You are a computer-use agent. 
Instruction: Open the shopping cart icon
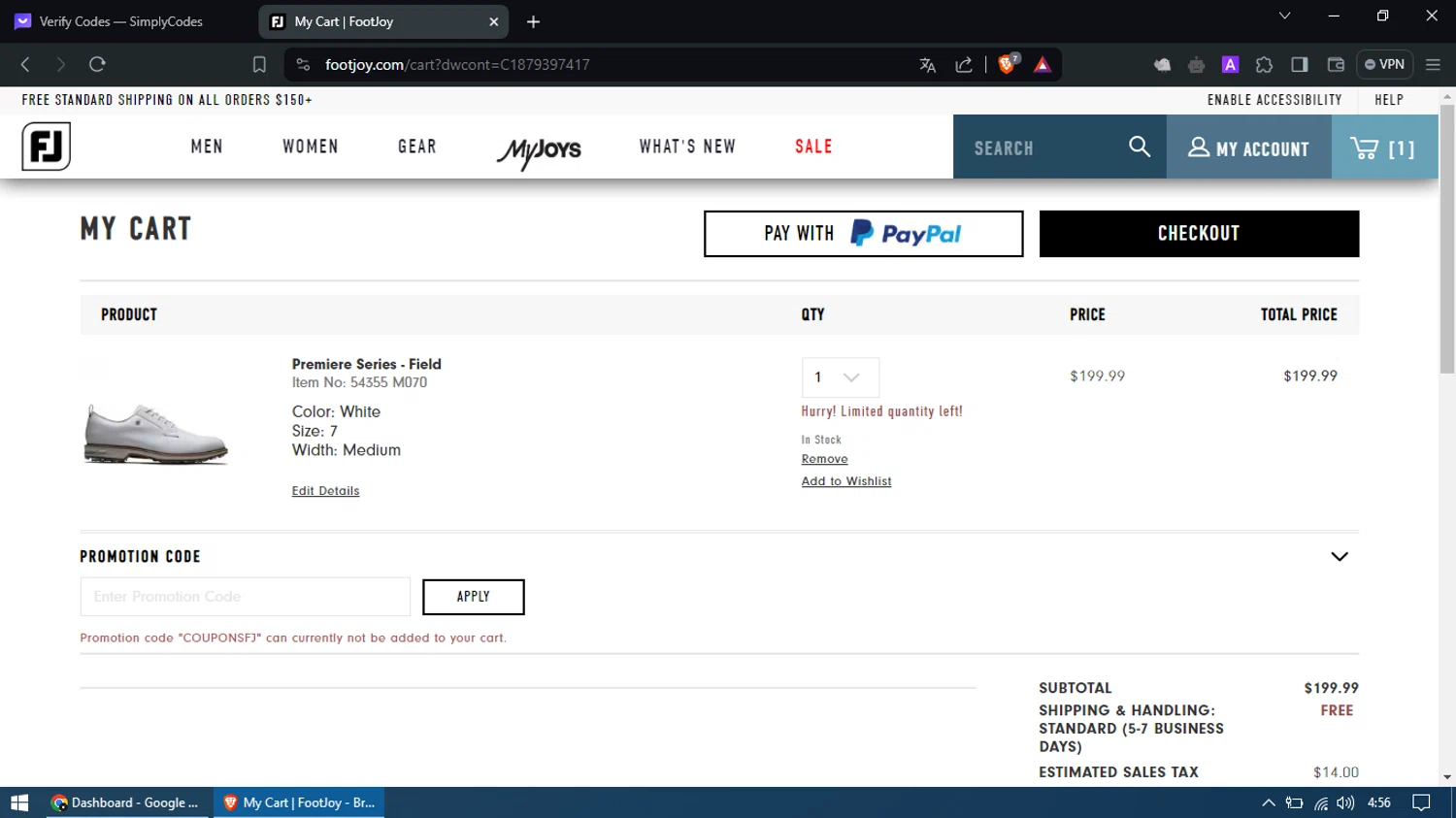[x=1383, y=147]
